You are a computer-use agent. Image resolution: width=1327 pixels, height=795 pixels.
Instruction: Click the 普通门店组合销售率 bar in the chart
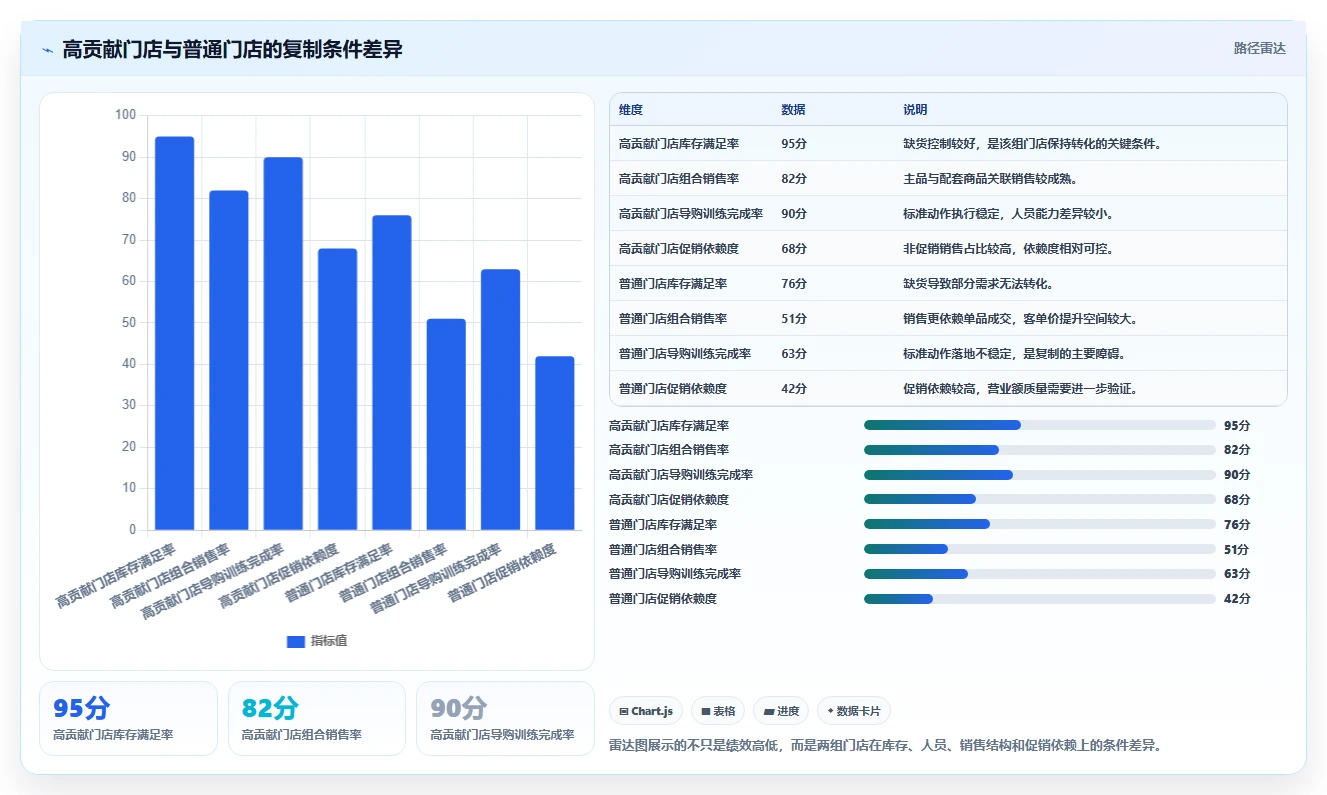click(x=446, y=424)
